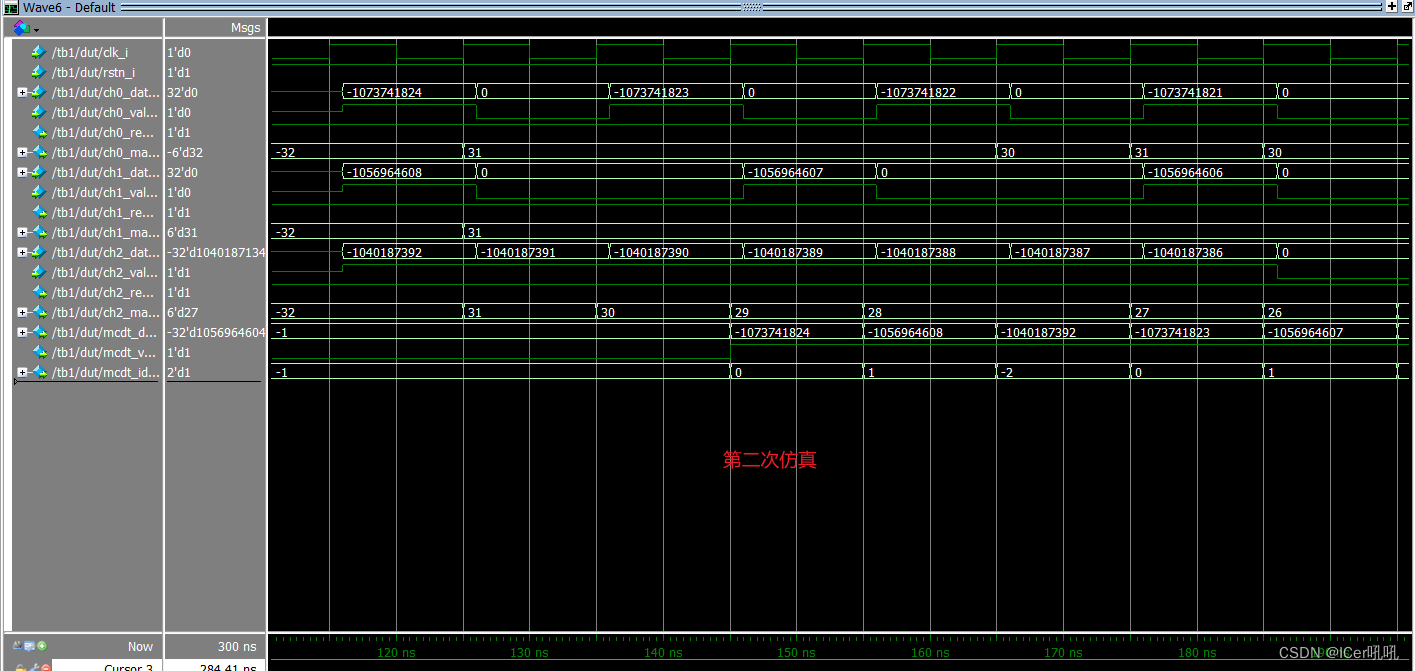Image resolution: width=1415 pixels, height=671 pixels.
Task: Select the /tb1/dut/ch1_ma signal name
Action: [105, 232]
